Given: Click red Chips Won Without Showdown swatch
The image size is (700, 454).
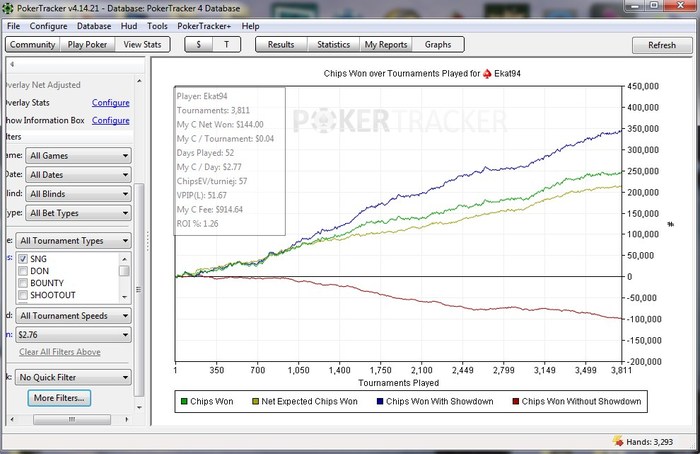Looking at the screenshot, I should coord(516,401).
